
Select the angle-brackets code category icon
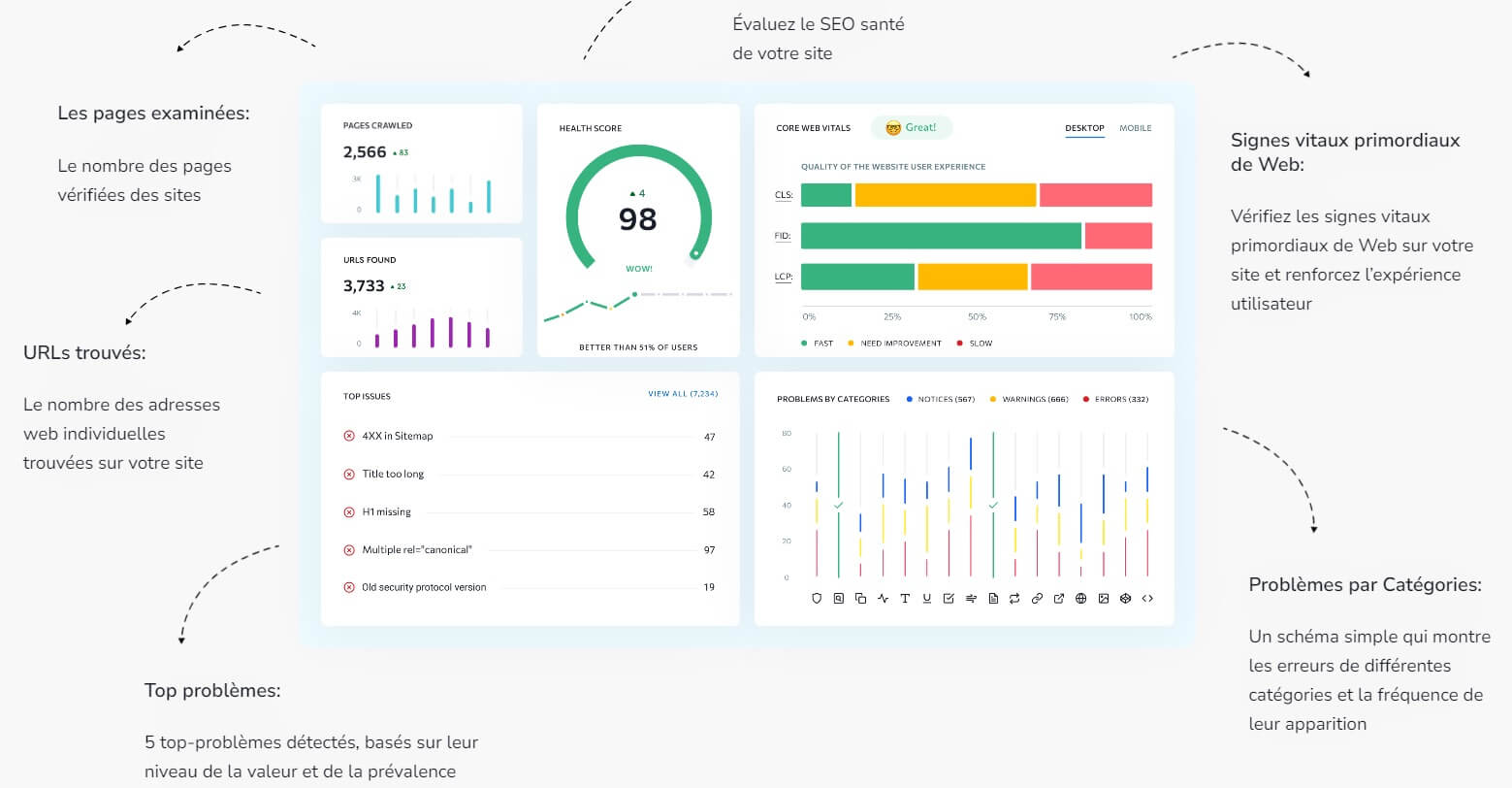1147,599
